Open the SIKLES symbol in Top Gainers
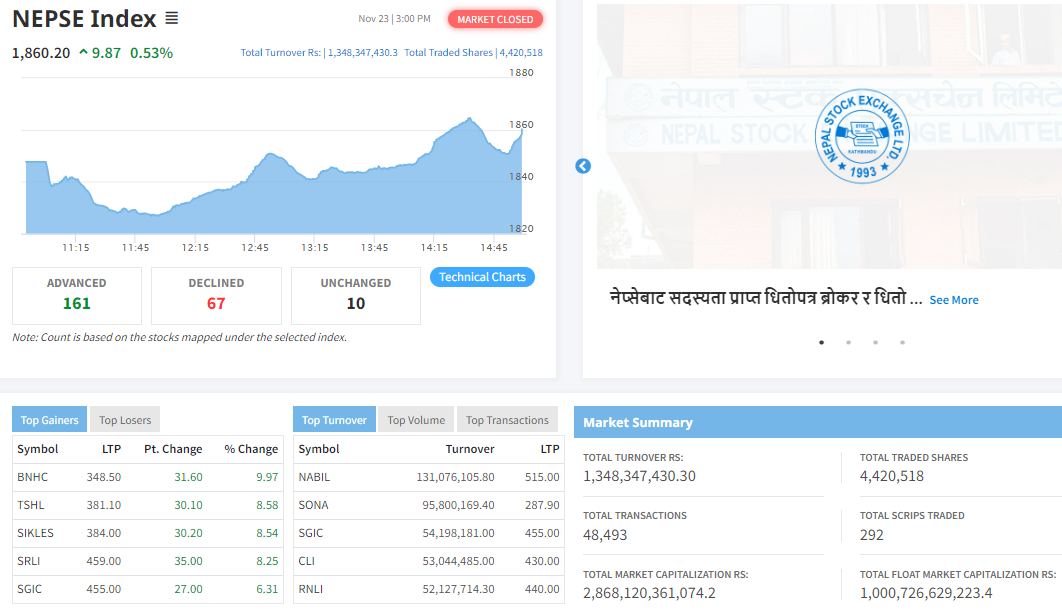This screenshot has height=610, width=1062. tap(35, 533)
